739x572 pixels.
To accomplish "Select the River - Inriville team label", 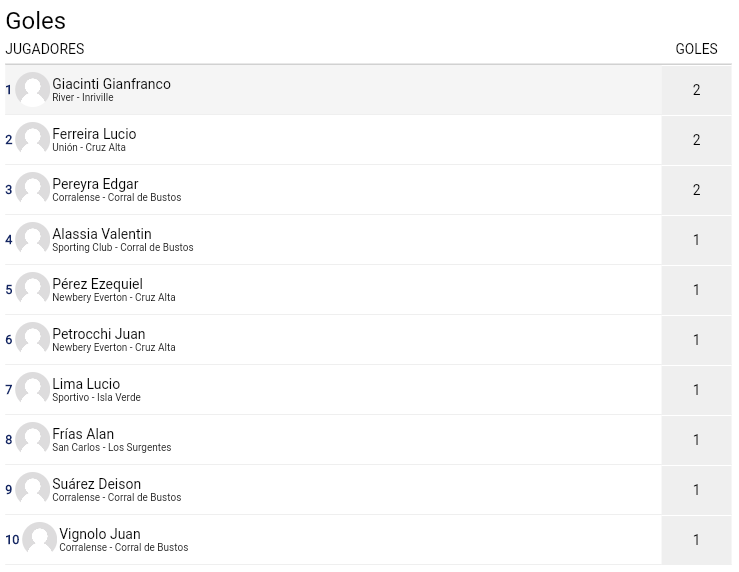I will [x=83, y=98].
